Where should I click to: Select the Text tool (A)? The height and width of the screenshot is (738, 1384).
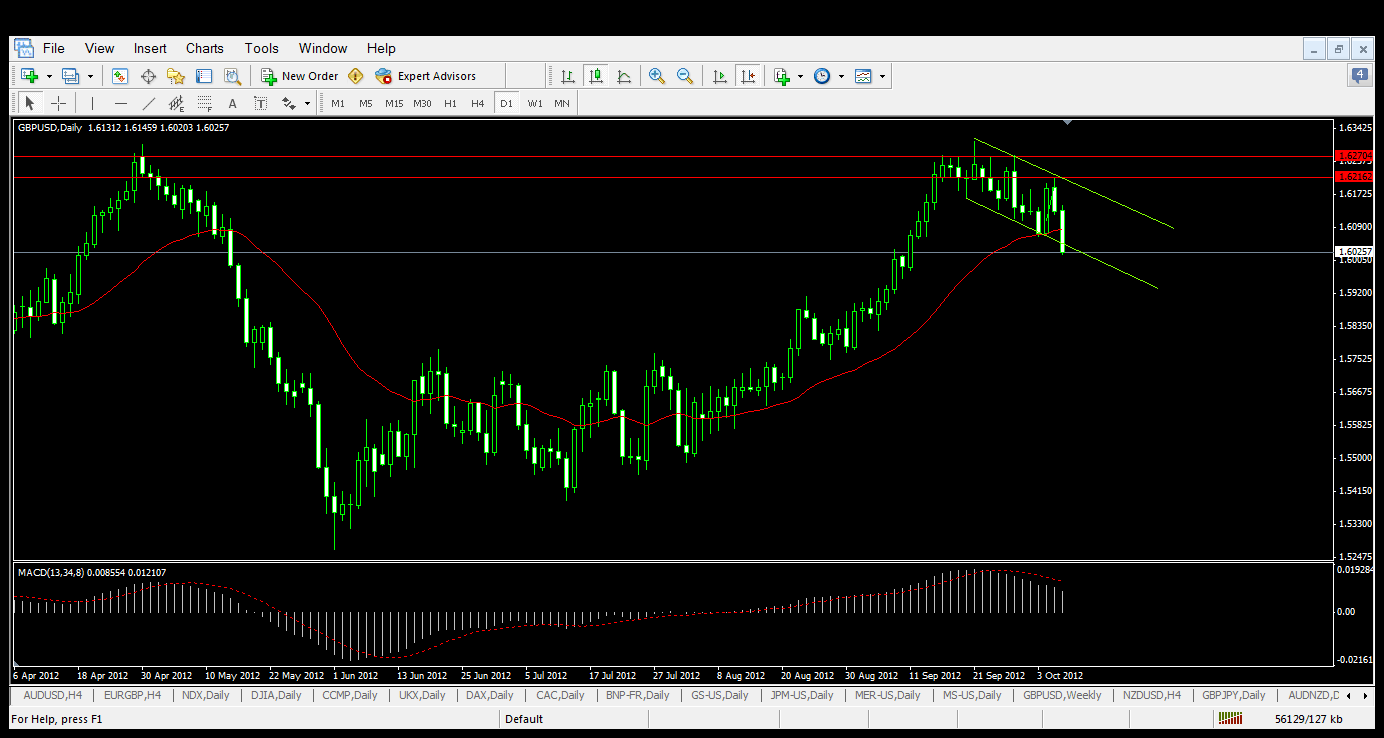(233, 103)
